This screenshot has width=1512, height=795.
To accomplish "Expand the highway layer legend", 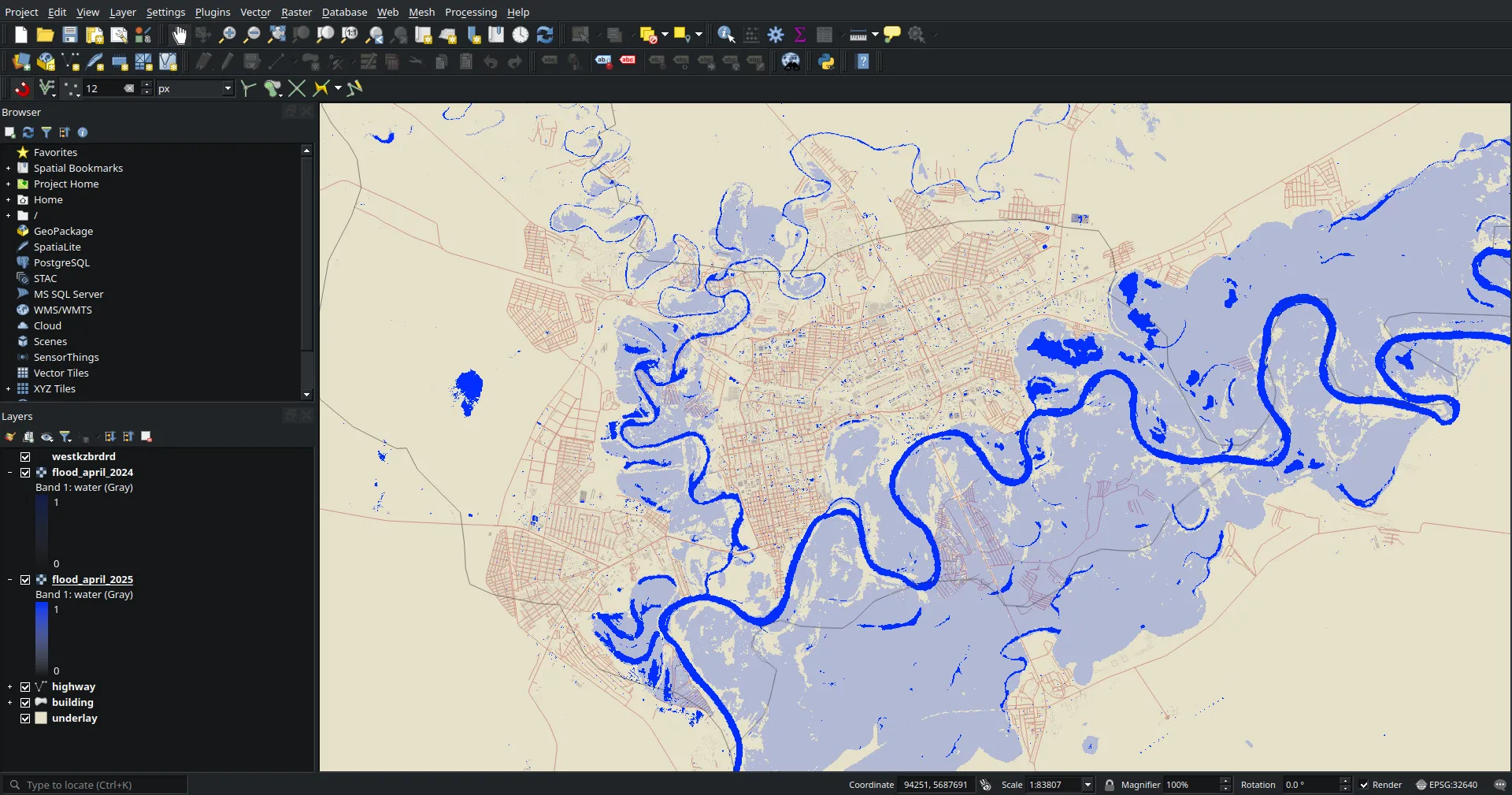I will point(9,687).
